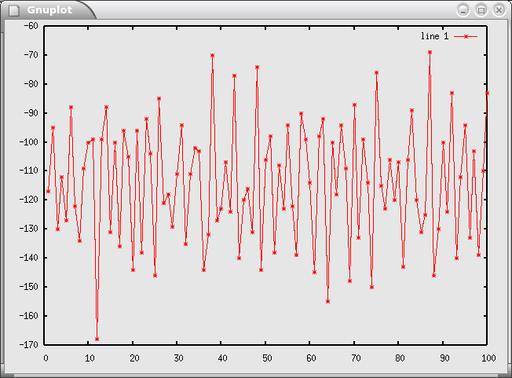Click the x-axis label 0
512x378 pixels.
coord(46,358)
